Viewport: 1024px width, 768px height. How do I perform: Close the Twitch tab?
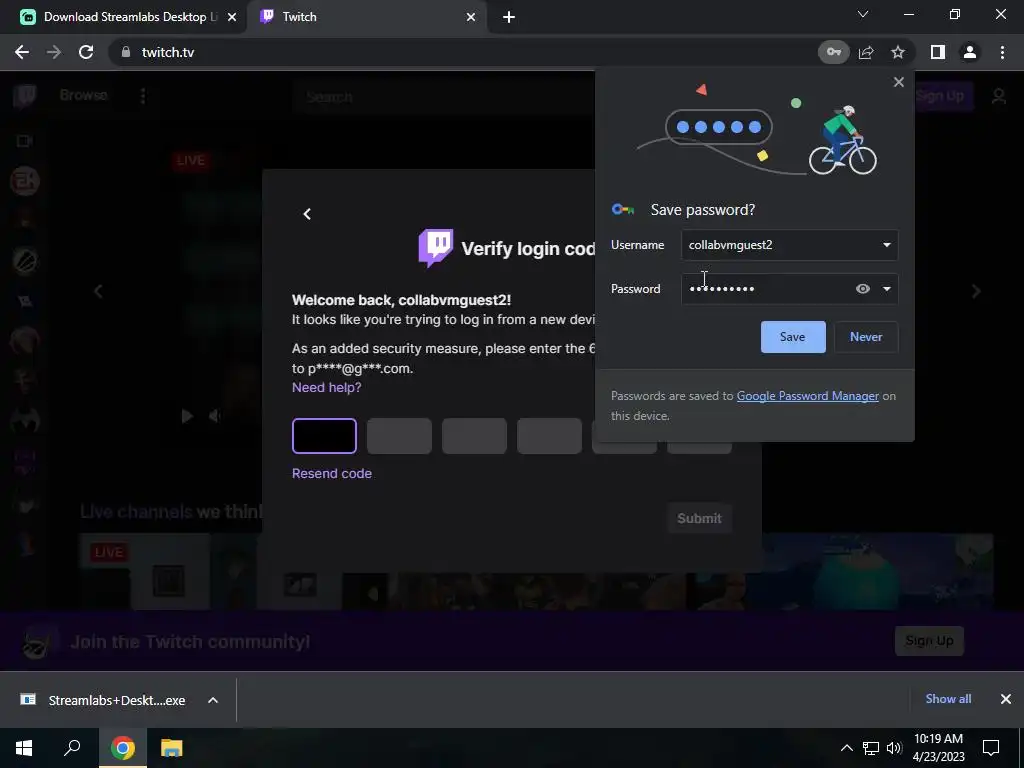471,17
